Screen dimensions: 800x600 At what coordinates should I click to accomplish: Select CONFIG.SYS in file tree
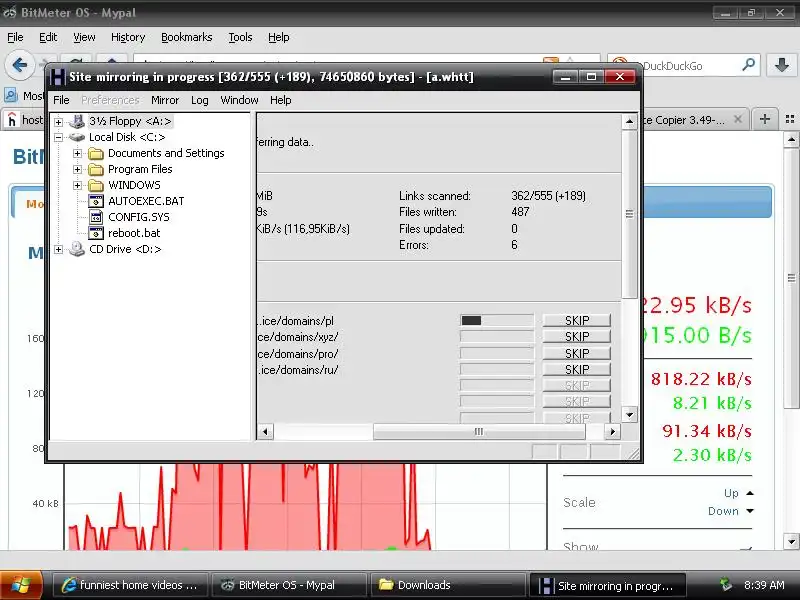pos(139,217)
